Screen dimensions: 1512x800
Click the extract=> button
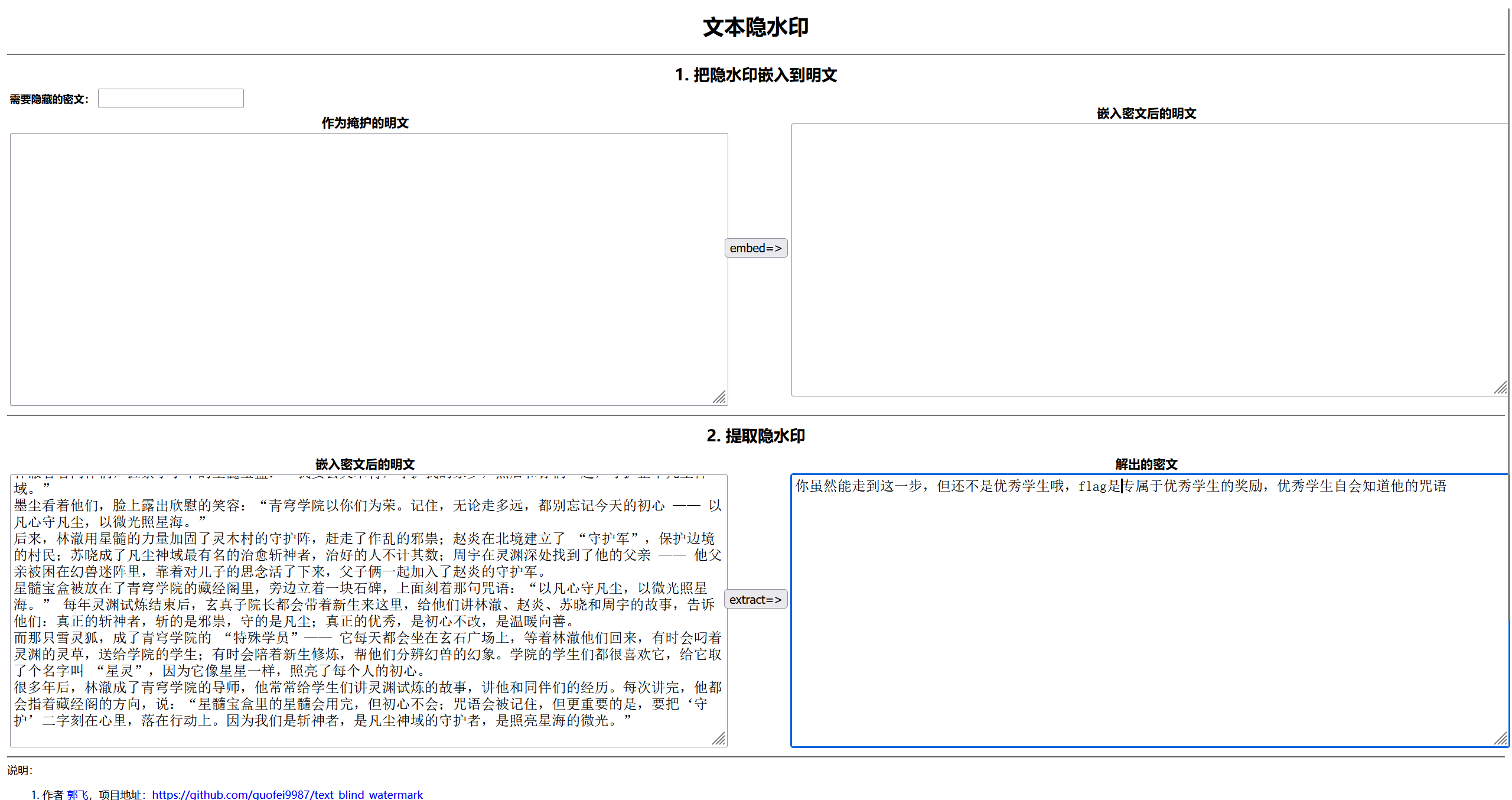pyautogui.click(x=755, y=600)
